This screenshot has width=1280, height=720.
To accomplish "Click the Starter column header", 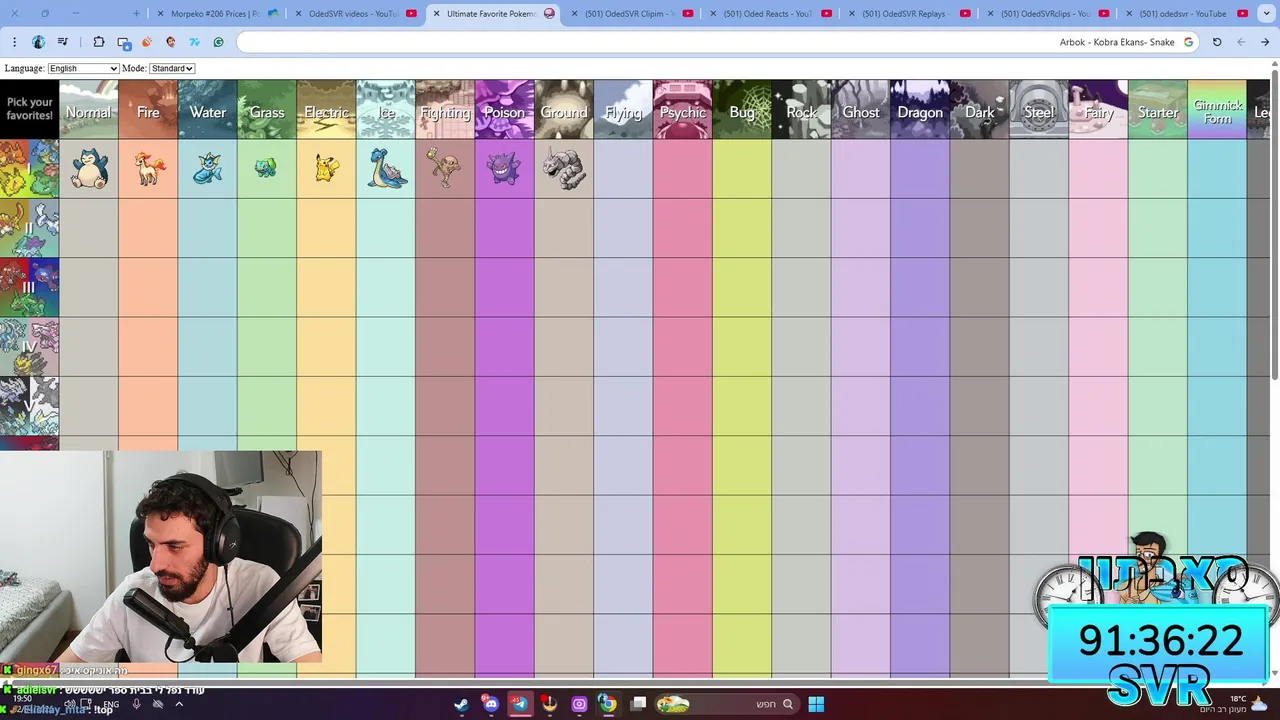I will pos(1158,110).
